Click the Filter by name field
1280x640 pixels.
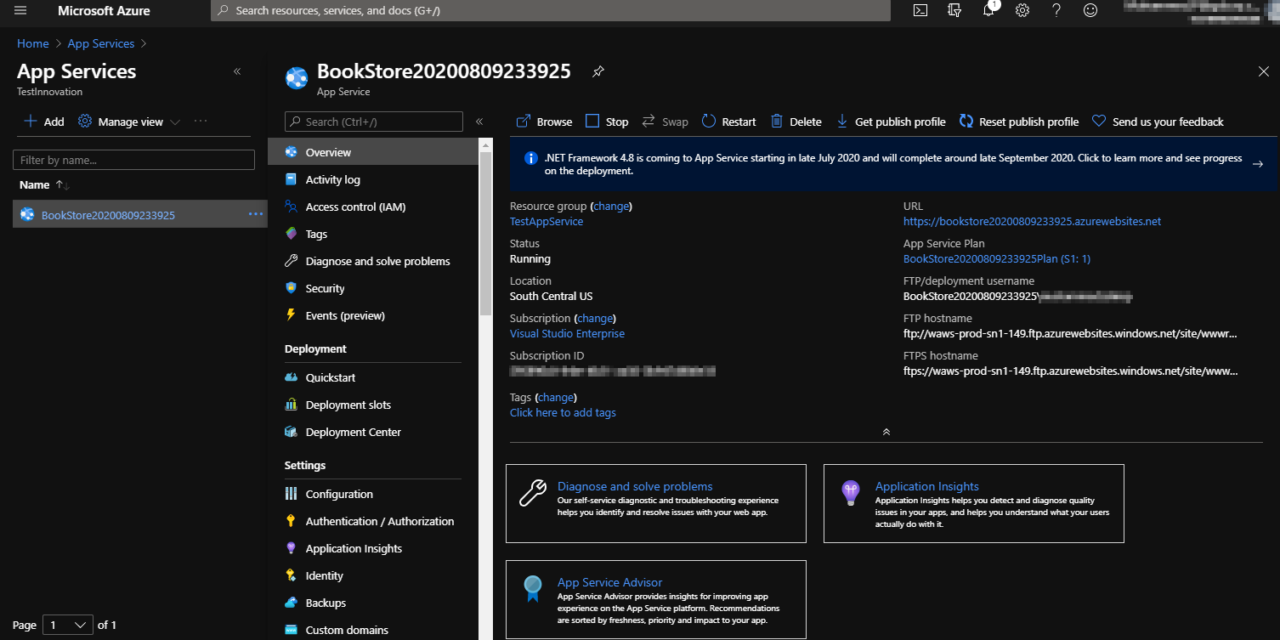click(x=133, y=160)
